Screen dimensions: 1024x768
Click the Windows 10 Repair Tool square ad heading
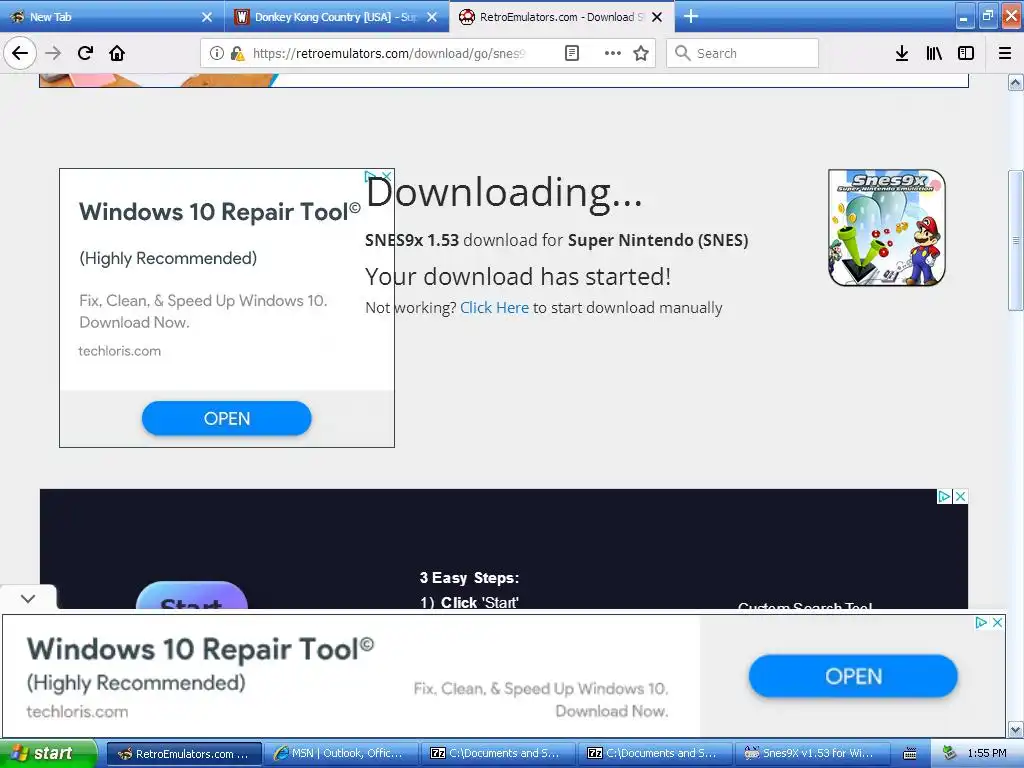tap(219, 212)
